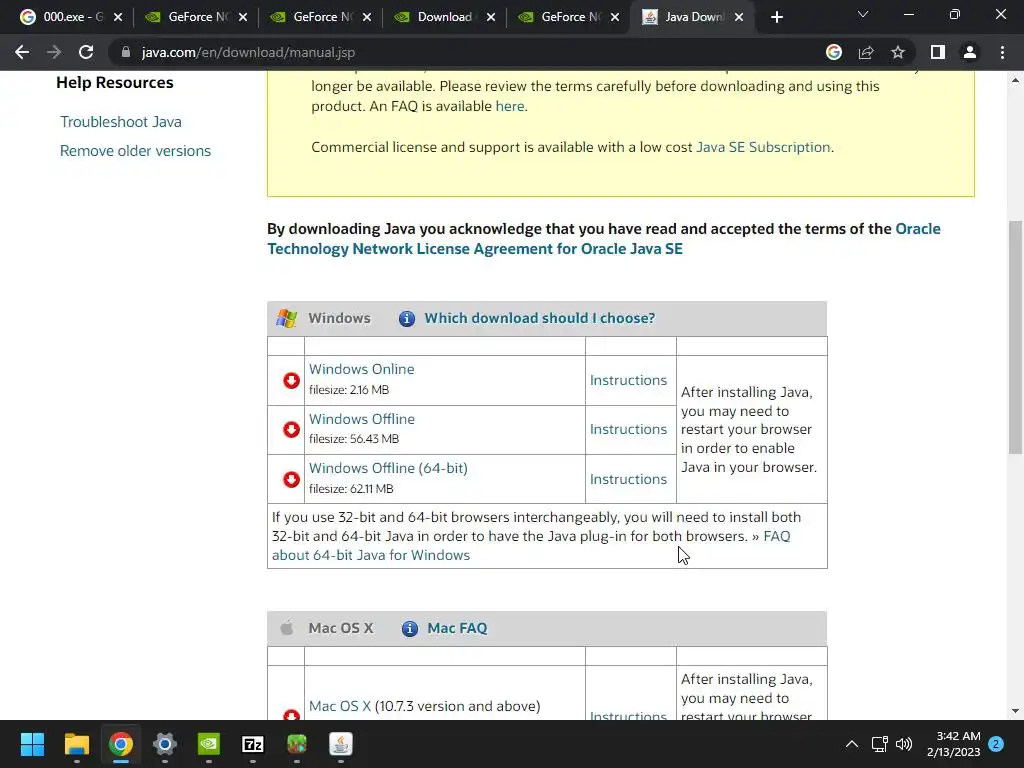This screenshot has width=1024, height=768.
Task: Open Instructions for Windows Offline 56.43 MB
Action: point(628,429)
